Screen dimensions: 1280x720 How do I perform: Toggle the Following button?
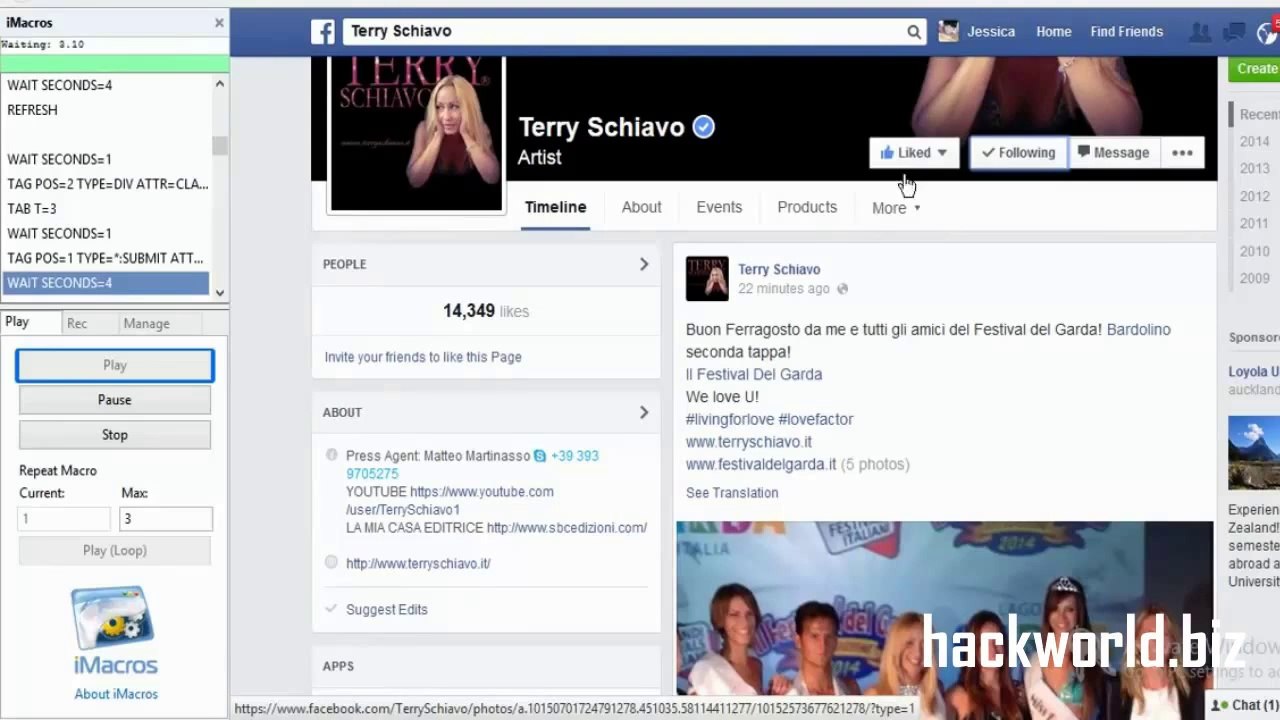click(x=1018, y=153)
